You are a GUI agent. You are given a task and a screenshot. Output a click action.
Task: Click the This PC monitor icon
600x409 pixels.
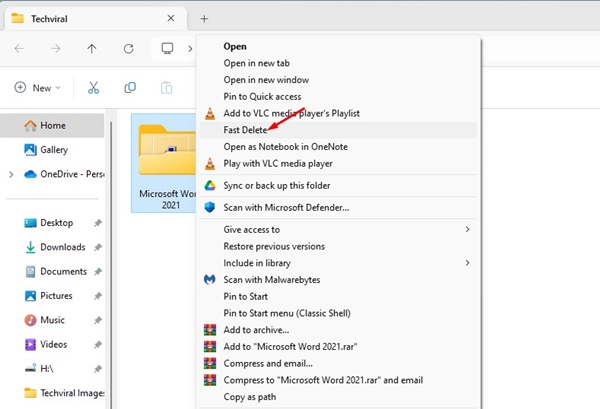point(167,49)
